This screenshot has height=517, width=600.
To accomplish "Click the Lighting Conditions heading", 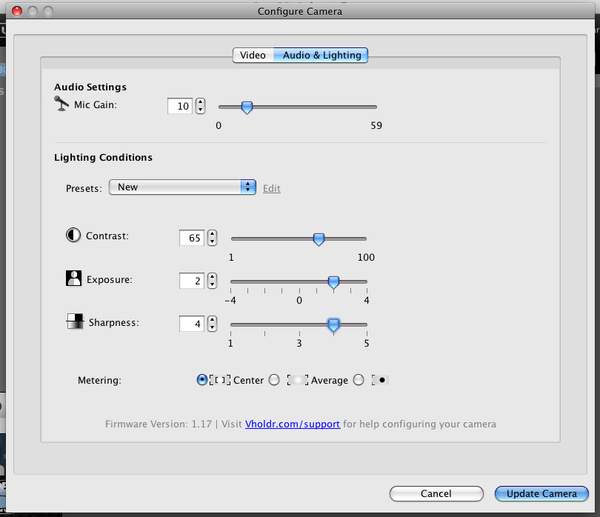I will (103, 157).
